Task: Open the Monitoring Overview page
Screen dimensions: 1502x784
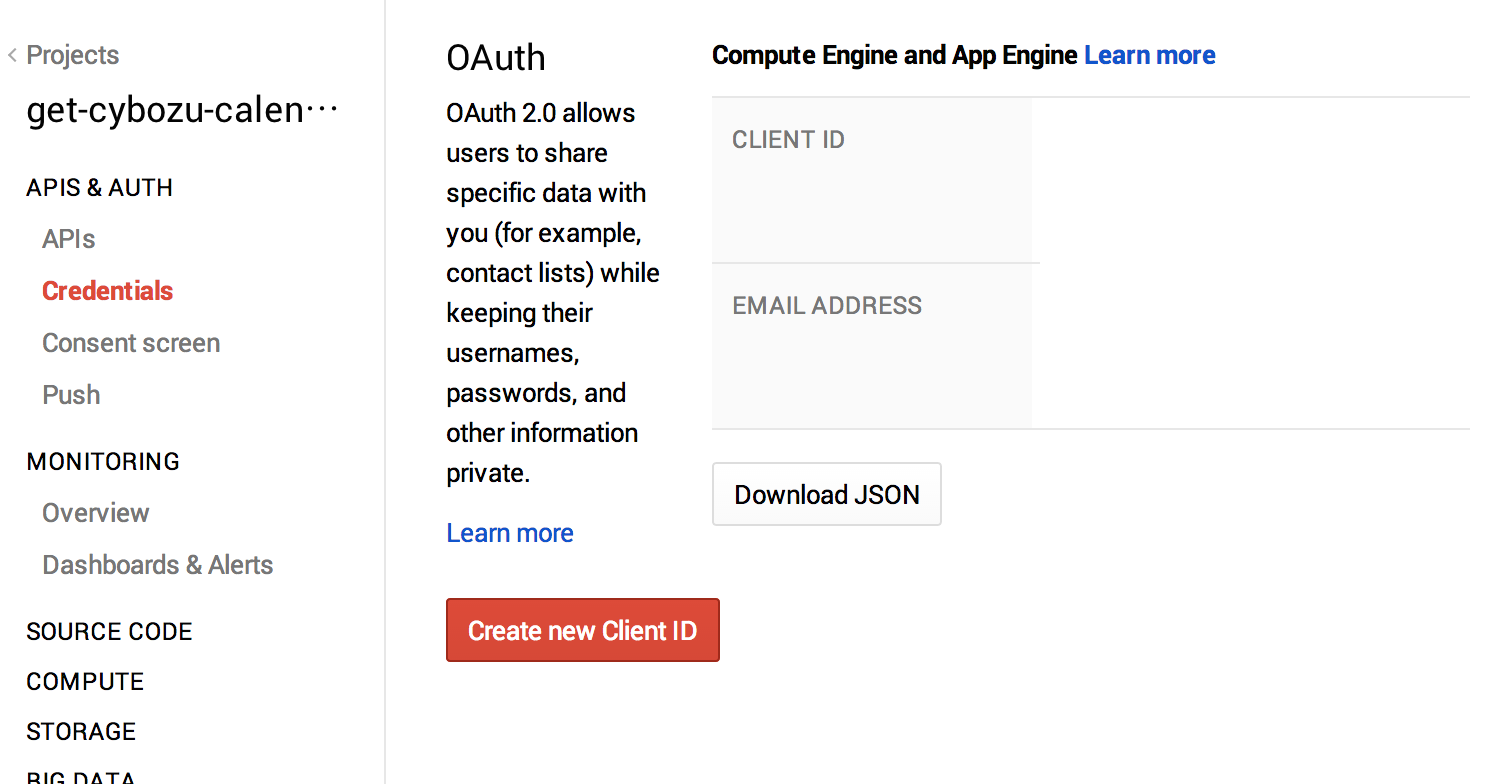Action: point(96,513)
